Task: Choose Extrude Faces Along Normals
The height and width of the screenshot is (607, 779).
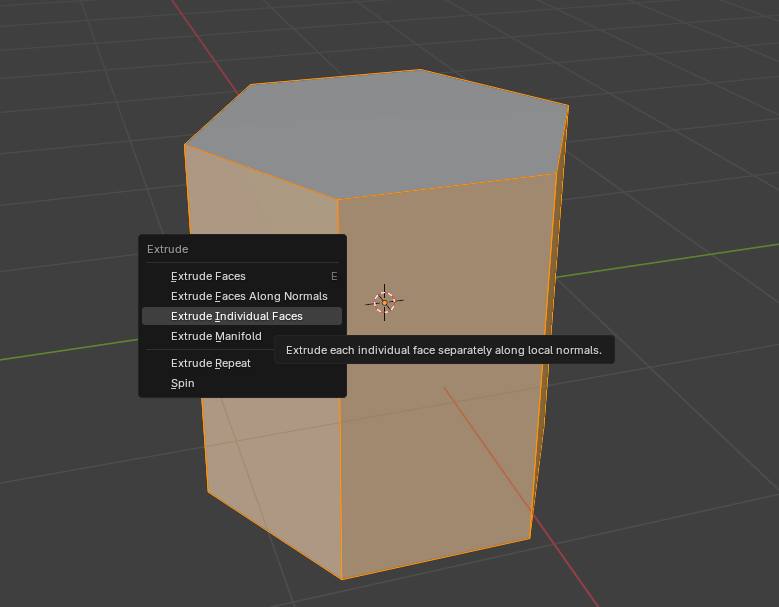Action: click(x=249, y=296)
